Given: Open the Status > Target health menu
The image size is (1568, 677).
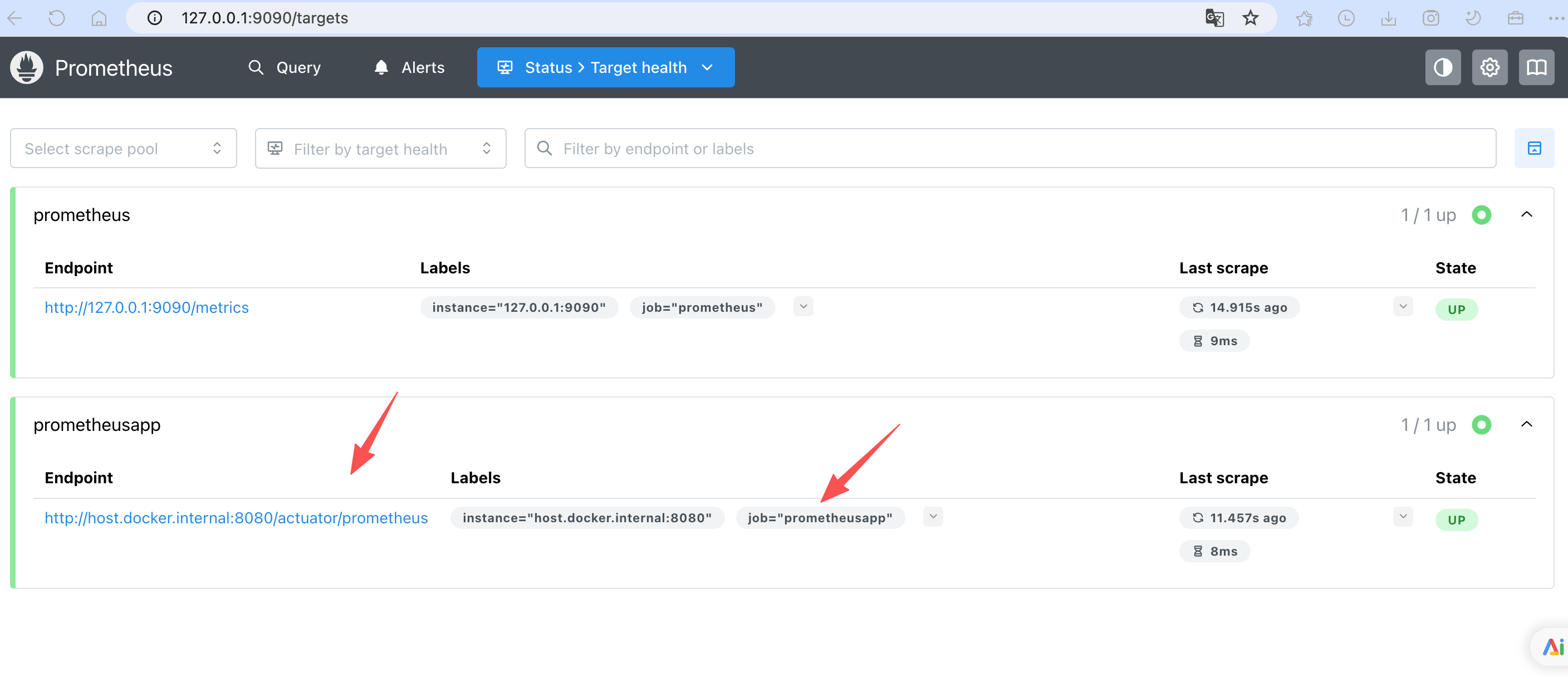Looking at the screenshot, I should tap(605, 67).
